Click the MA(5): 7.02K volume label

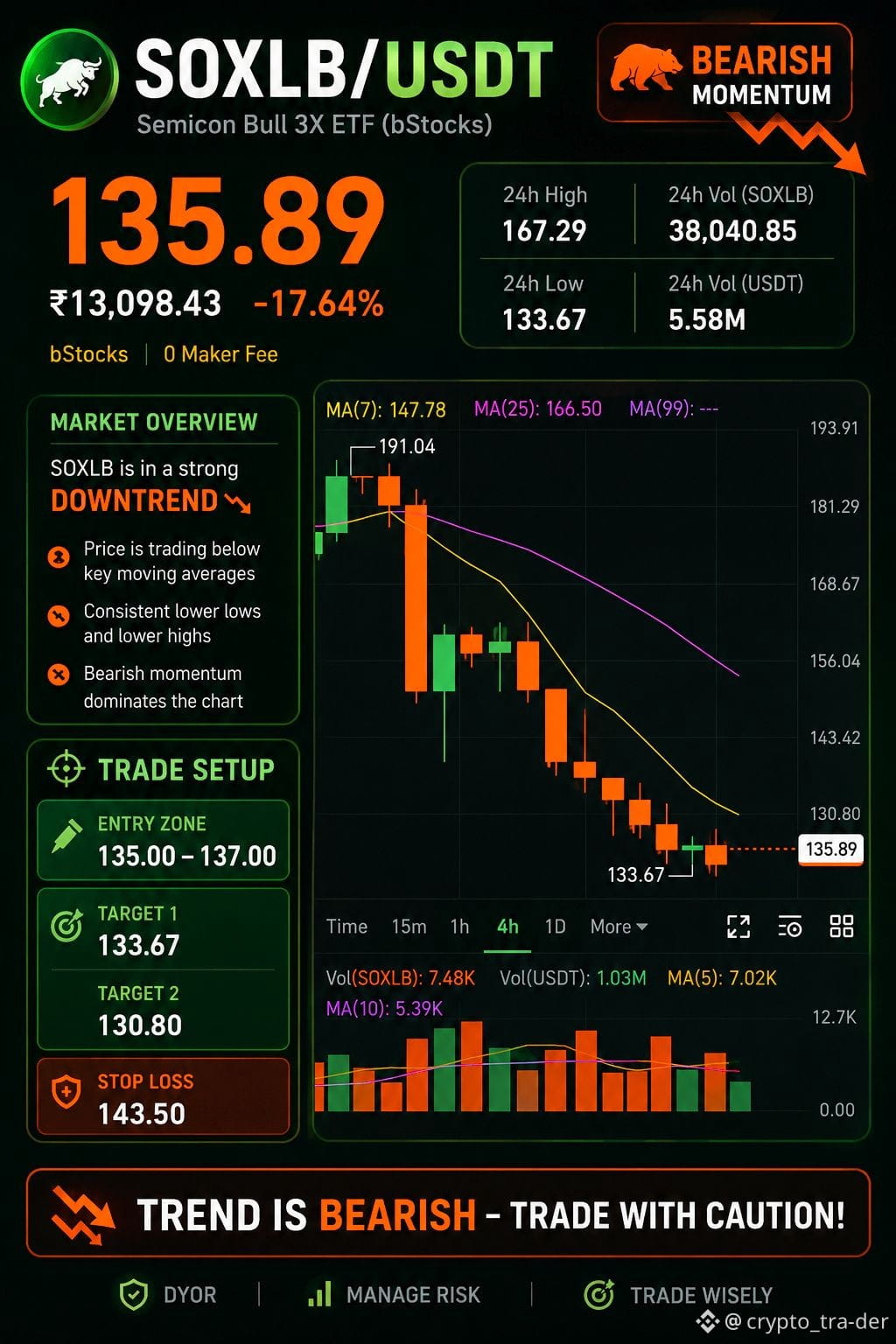click(722, 978)
